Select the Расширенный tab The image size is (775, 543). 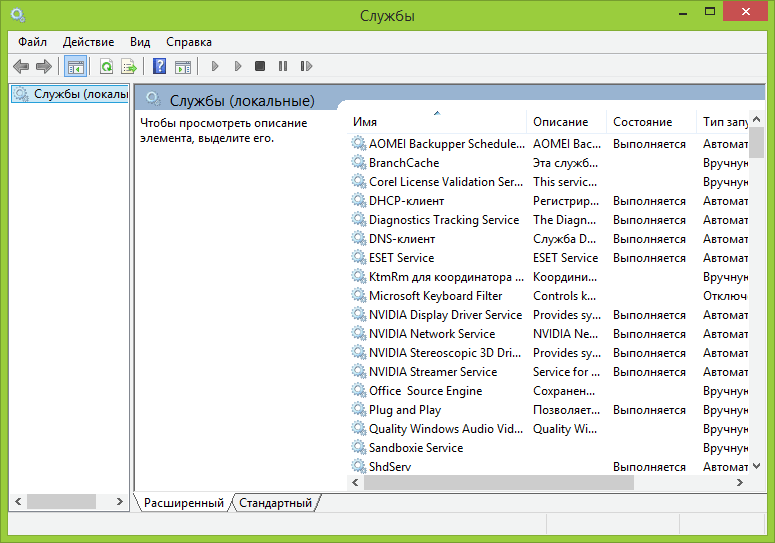(183, 503)
